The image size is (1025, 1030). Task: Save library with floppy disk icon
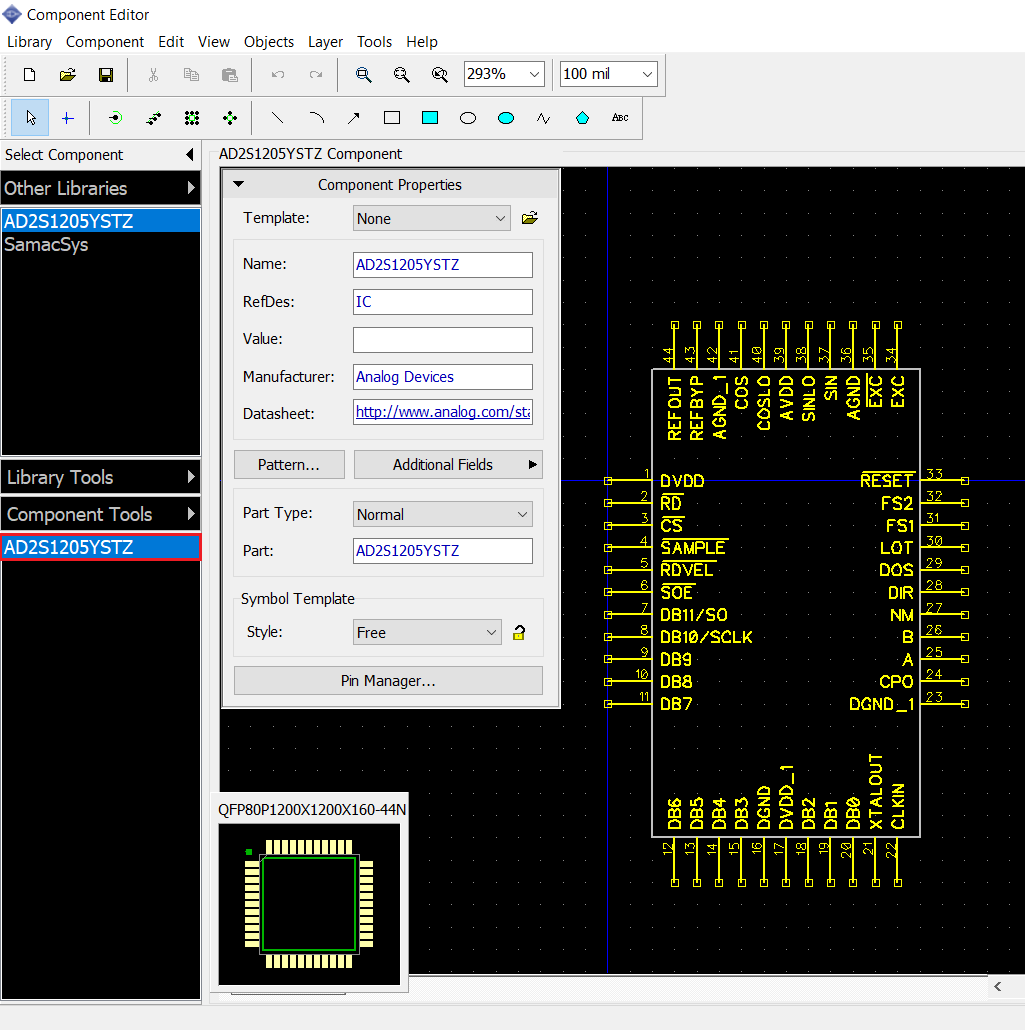click(106, 75)
